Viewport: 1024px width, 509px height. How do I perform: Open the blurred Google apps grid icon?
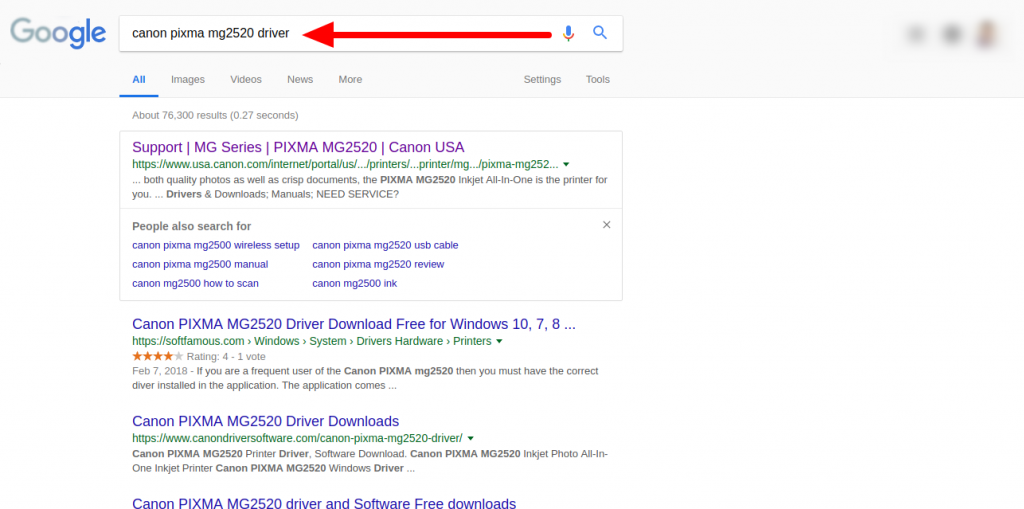tap(917, 33)
